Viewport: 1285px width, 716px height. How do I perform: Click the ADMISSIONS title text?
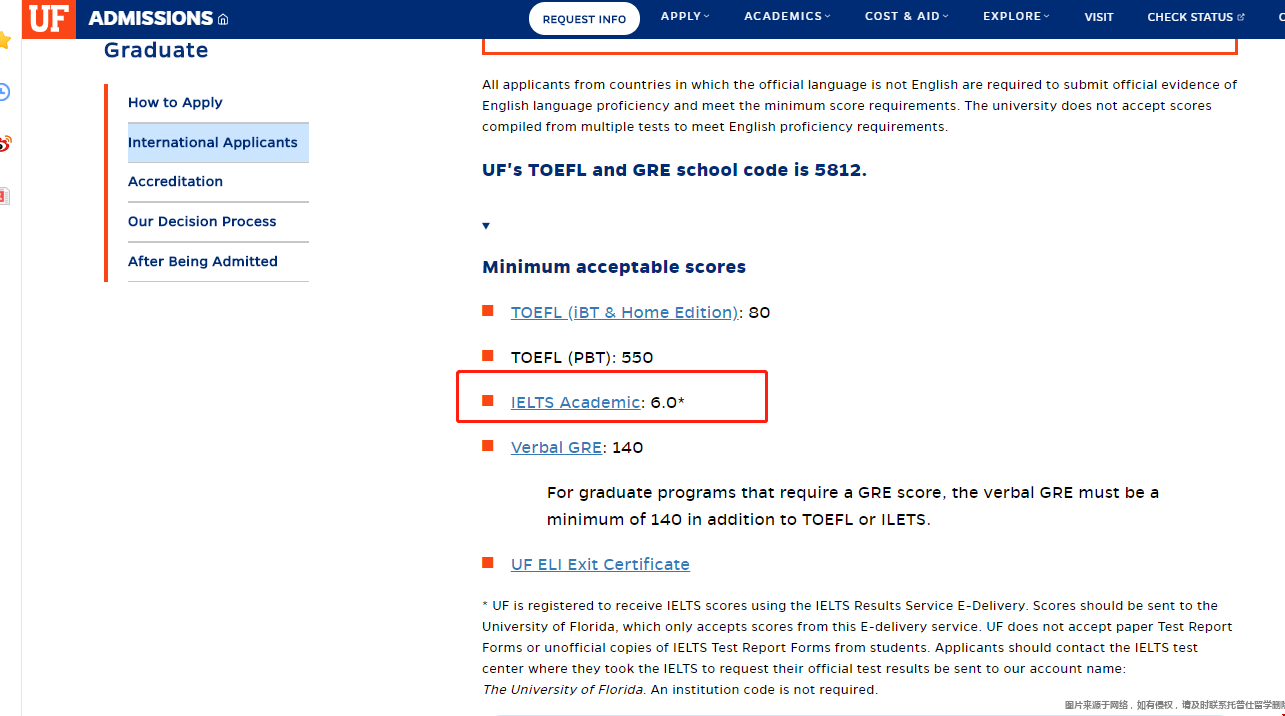[151, 18]
